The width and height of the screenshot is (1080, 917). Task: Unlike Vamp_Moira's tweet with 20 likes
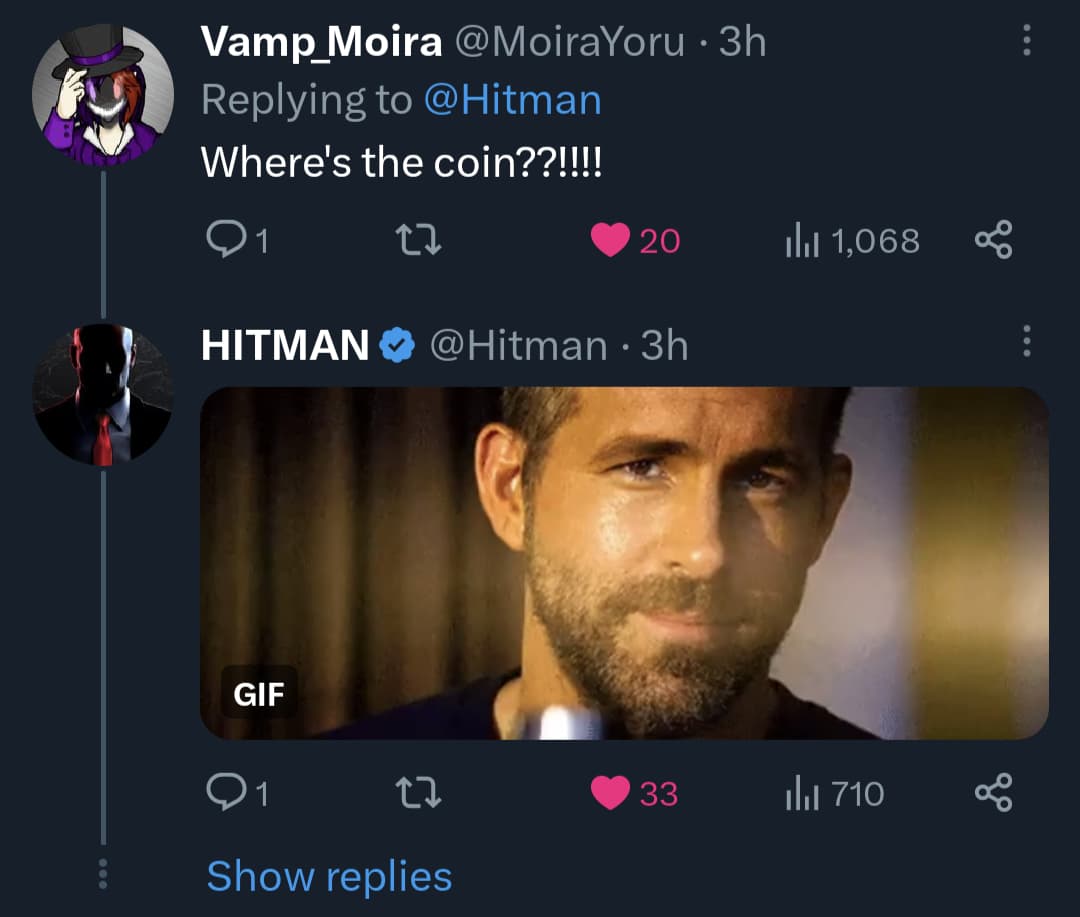click(x=610, y=240)
